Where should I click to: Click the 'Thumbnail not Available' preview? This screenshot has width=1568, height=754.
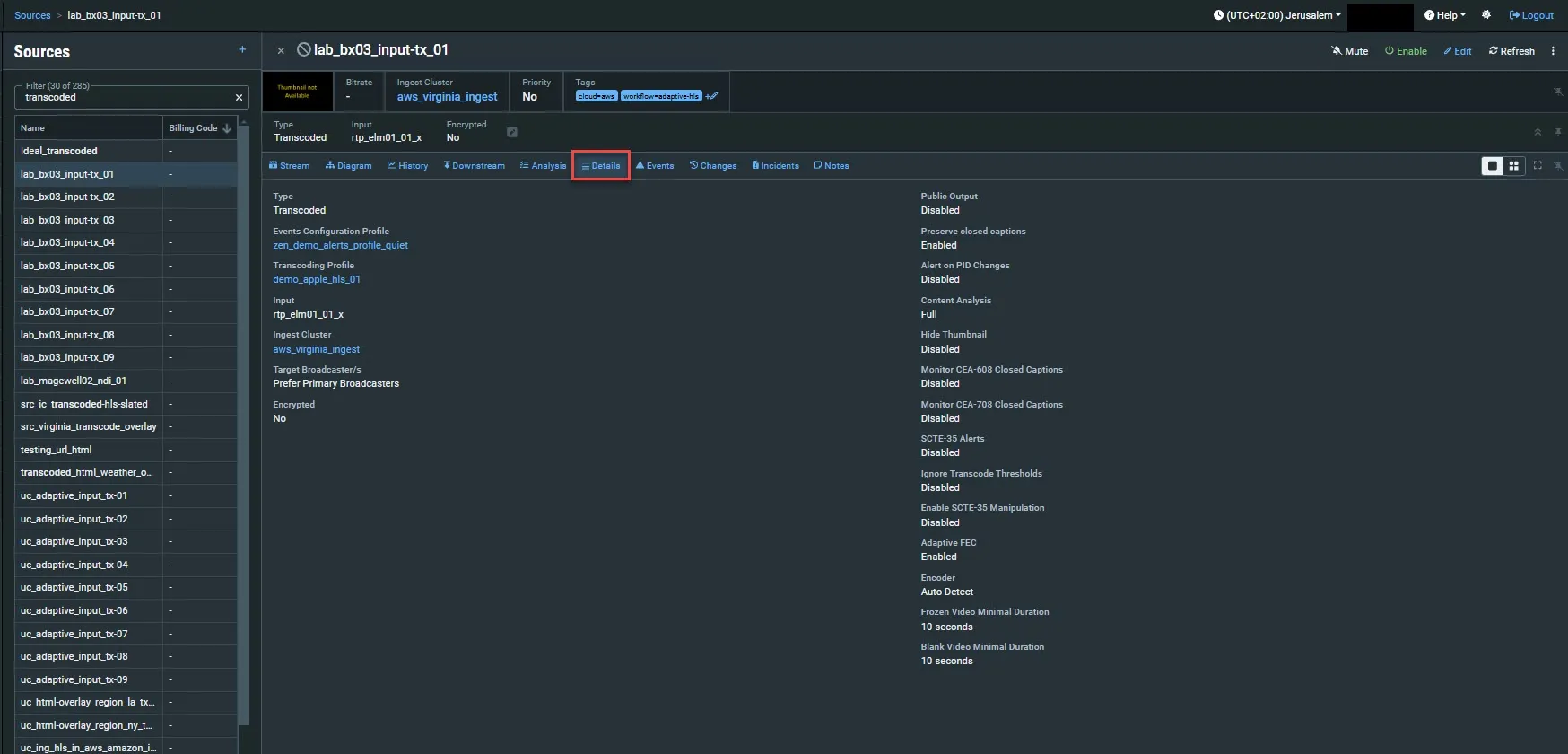click(x=297, y=92)
